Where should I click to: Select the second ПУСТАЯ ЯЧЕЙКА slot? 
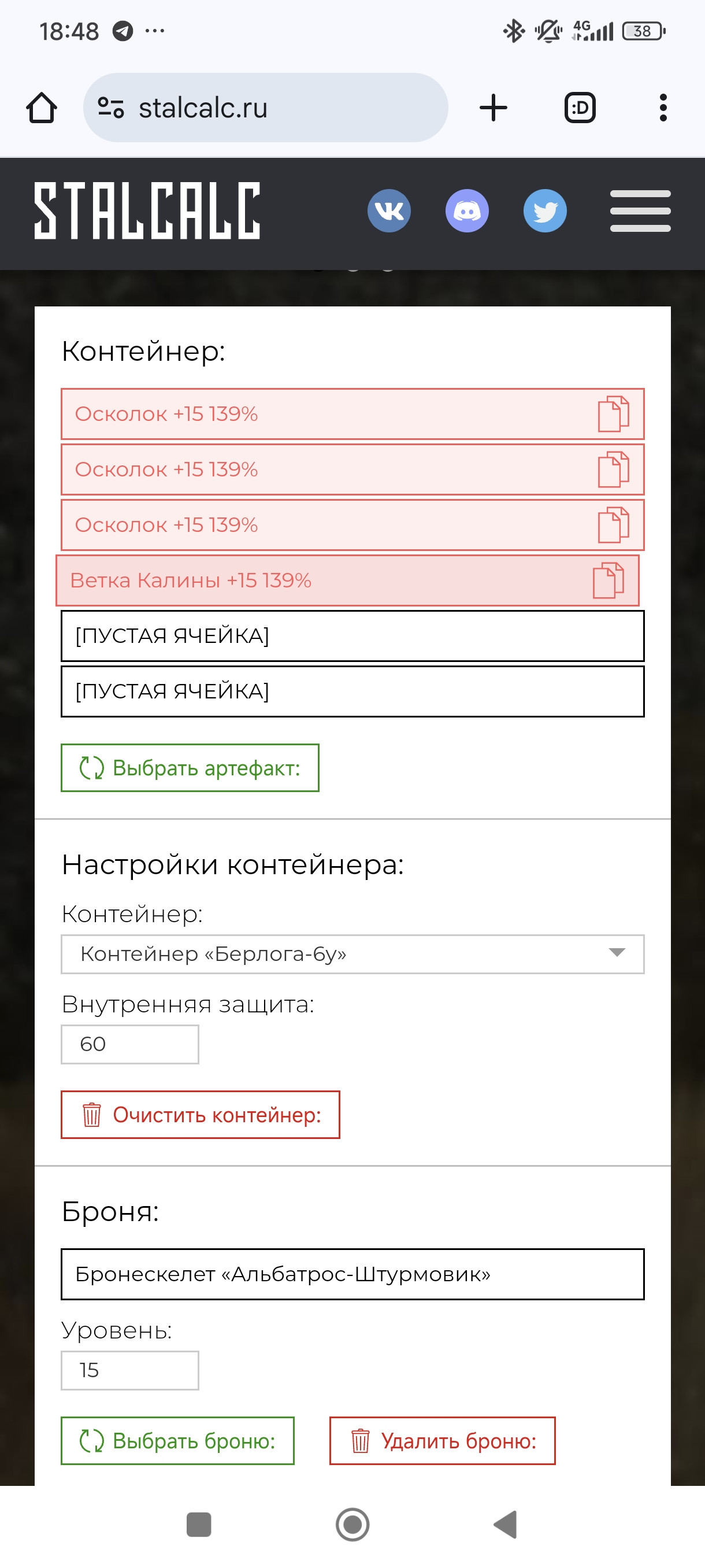352,691
